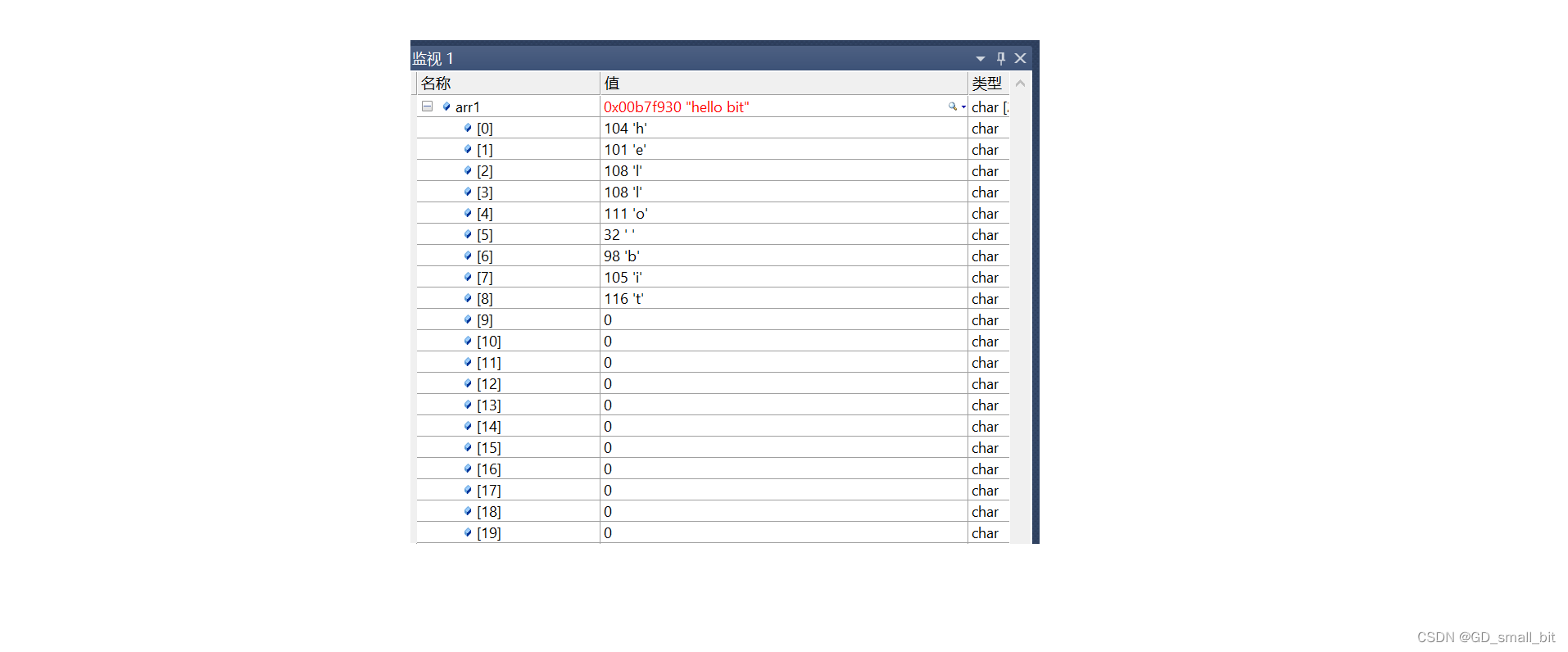Screen dimensions: 1568x652
Task: Select the [5] element row
Action: tap(713, 234)
